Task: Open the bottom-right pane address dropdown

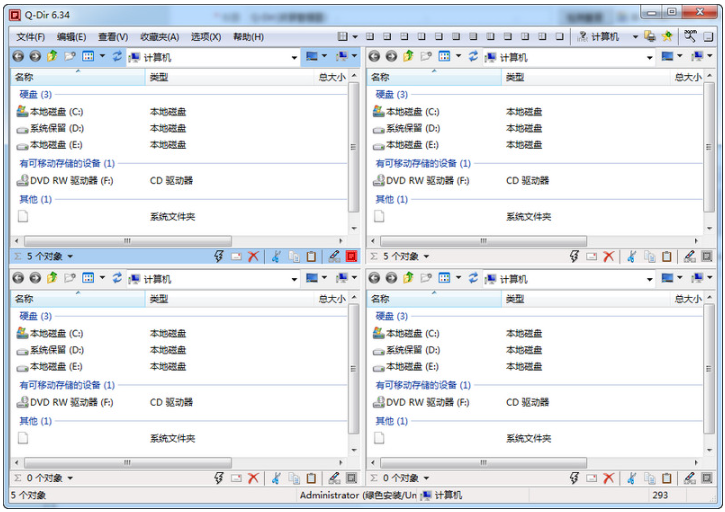Action: (x=650, y=279)
